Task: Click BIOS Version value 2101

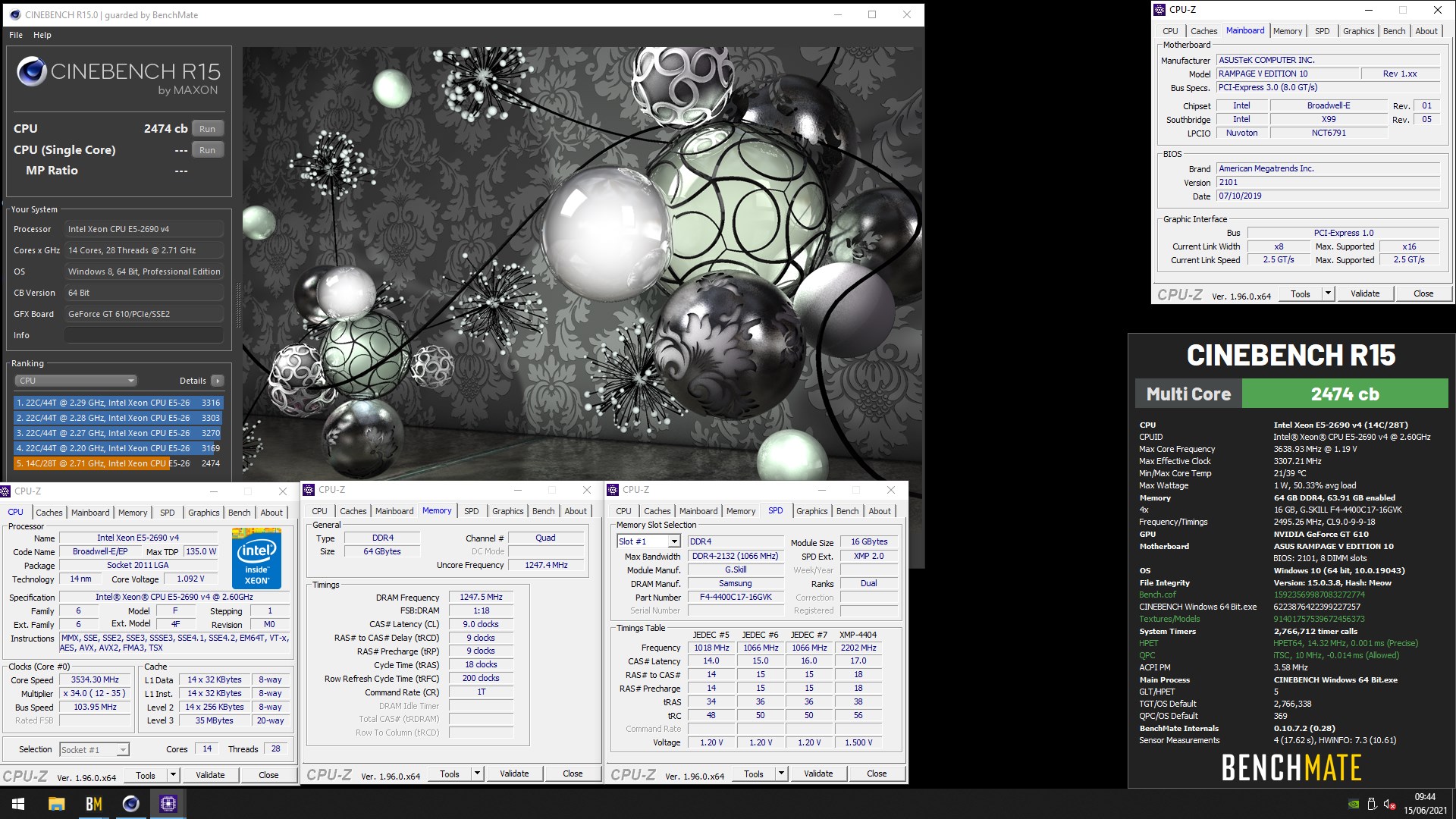Action: click(1328, 182)
